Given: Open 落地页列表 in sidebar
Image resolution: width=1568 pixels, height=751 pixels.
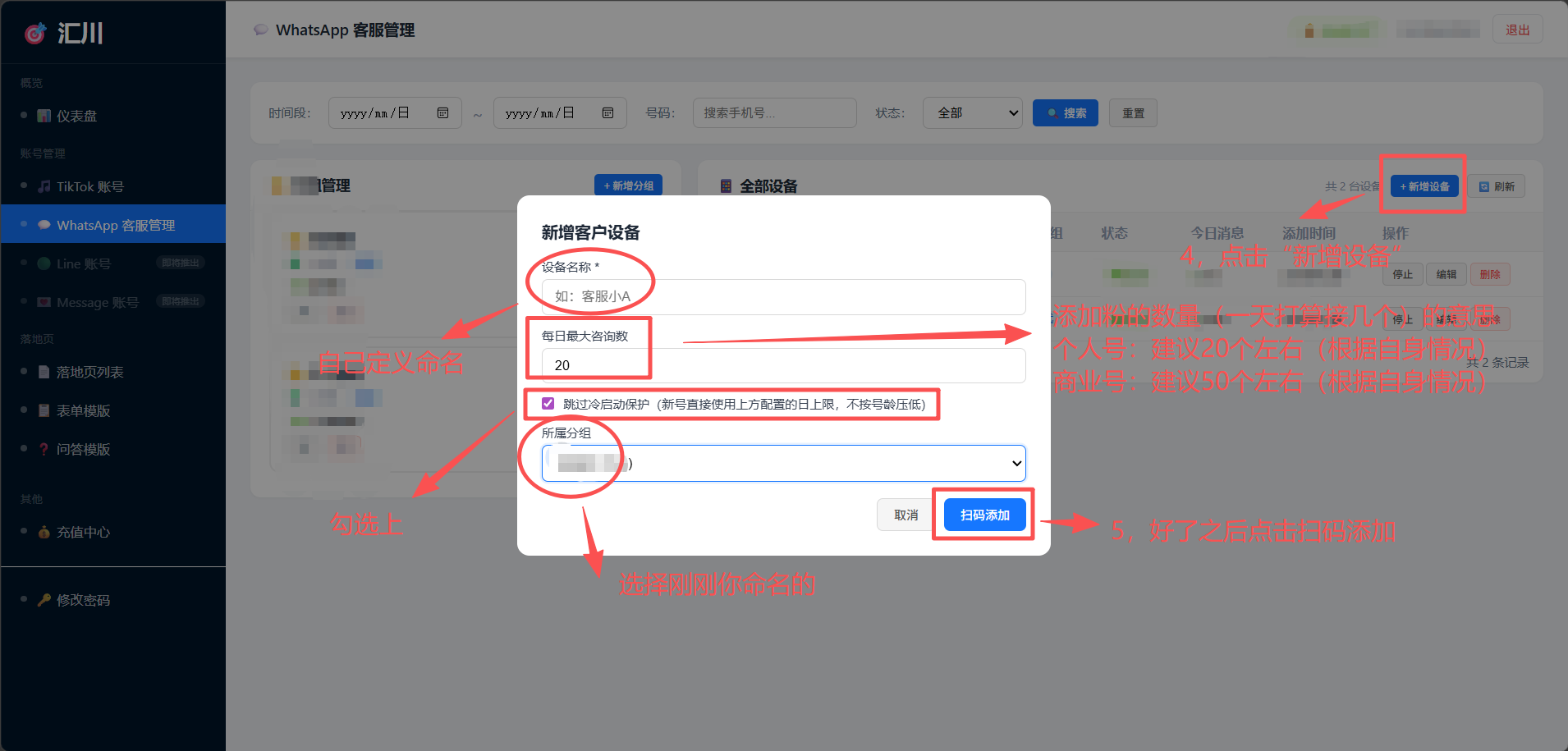Looking at the screenshot, I should click(x=113, y=372).
